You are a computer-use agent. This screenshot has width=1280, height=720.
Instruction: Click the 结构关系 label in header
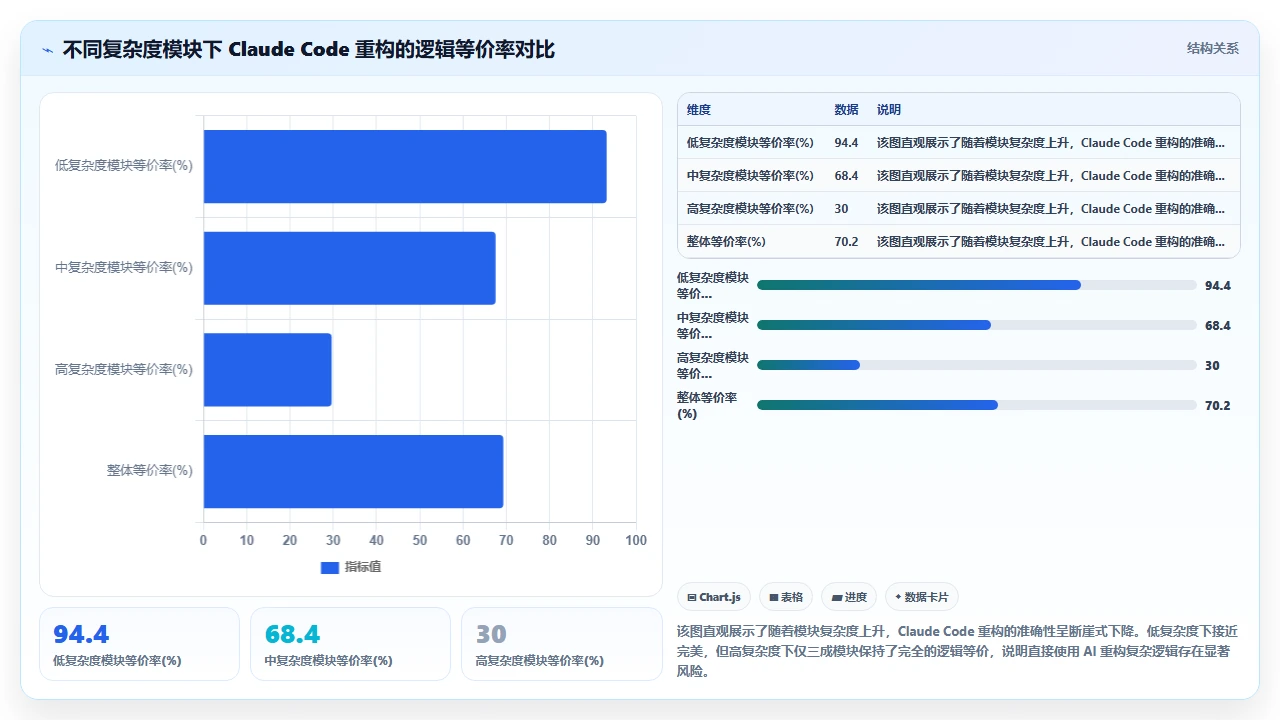1213,48
